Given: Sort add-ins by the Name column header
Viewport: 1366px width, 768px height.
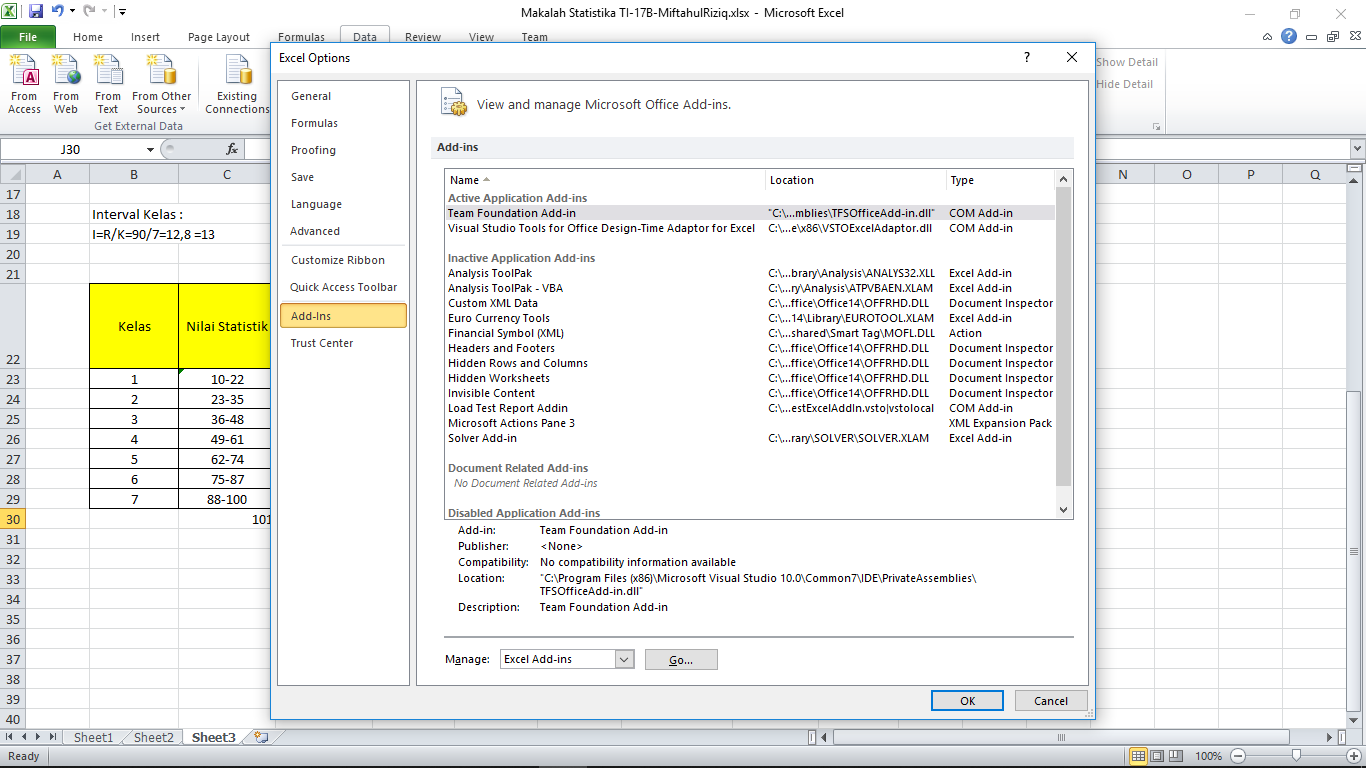Looking at the screenshot, I should click(605, 180).
